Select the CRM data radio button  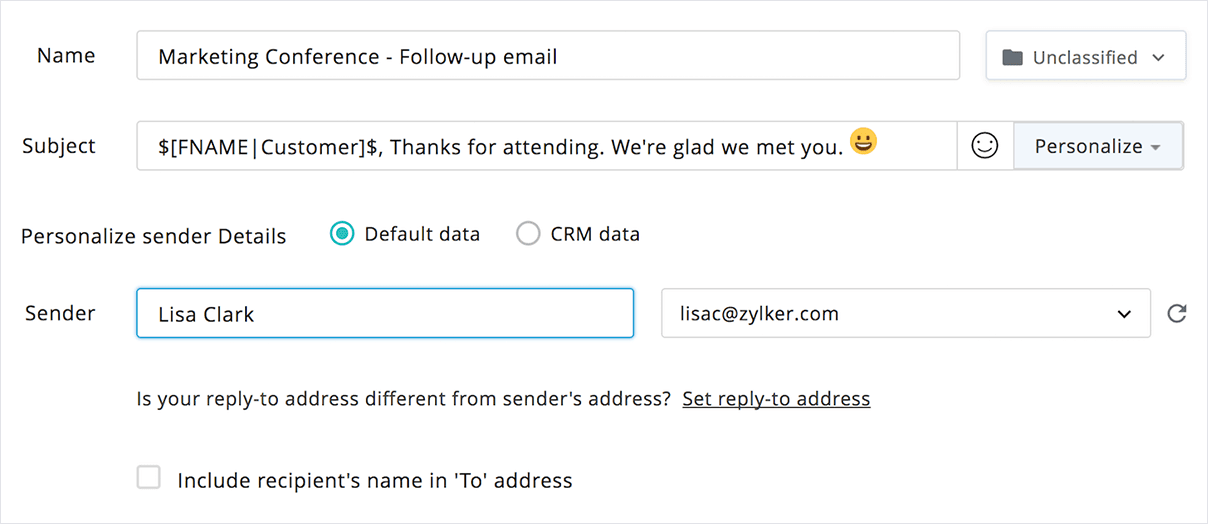tap(528, 234)
